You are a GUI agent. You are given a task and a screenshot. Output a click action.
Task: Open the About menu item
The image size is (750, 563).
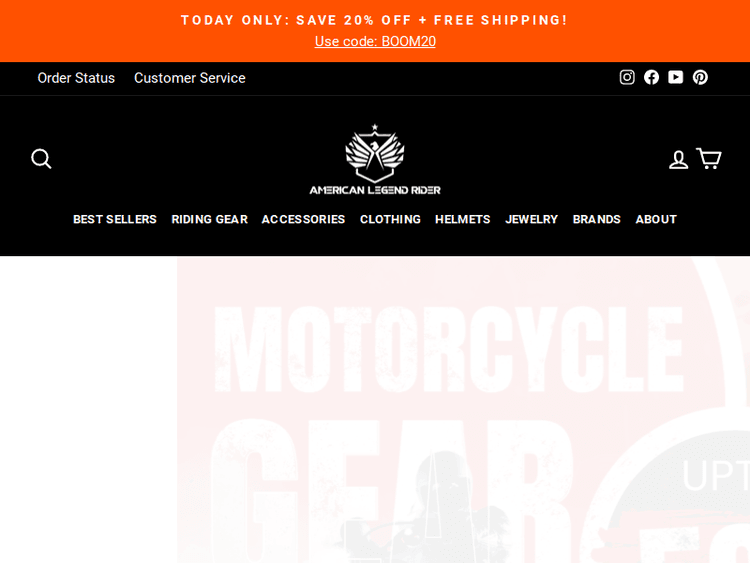[656, 219]
